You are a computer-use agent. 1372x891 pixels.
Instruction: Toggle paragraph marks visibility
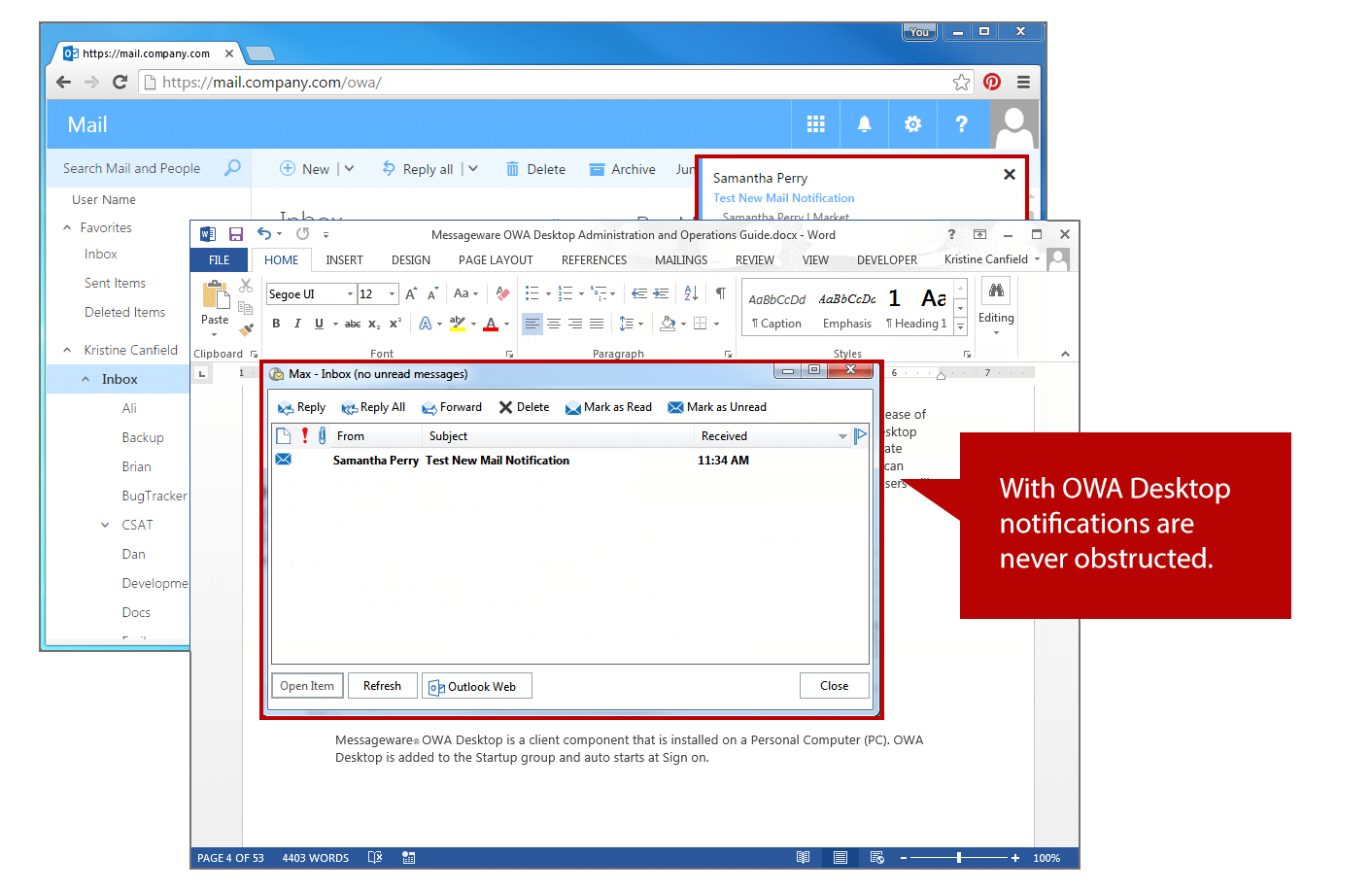coord(719,292)
